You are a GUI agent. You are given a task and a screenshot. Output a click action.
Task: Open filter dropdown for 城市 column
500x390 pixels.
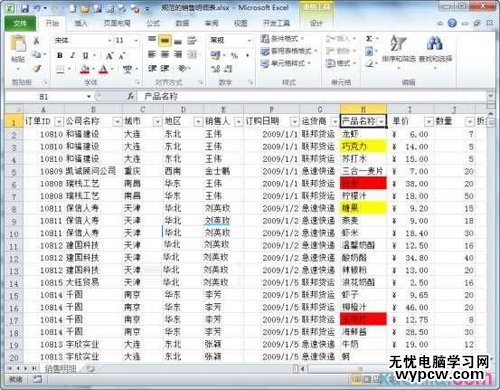tap(158, 122)
